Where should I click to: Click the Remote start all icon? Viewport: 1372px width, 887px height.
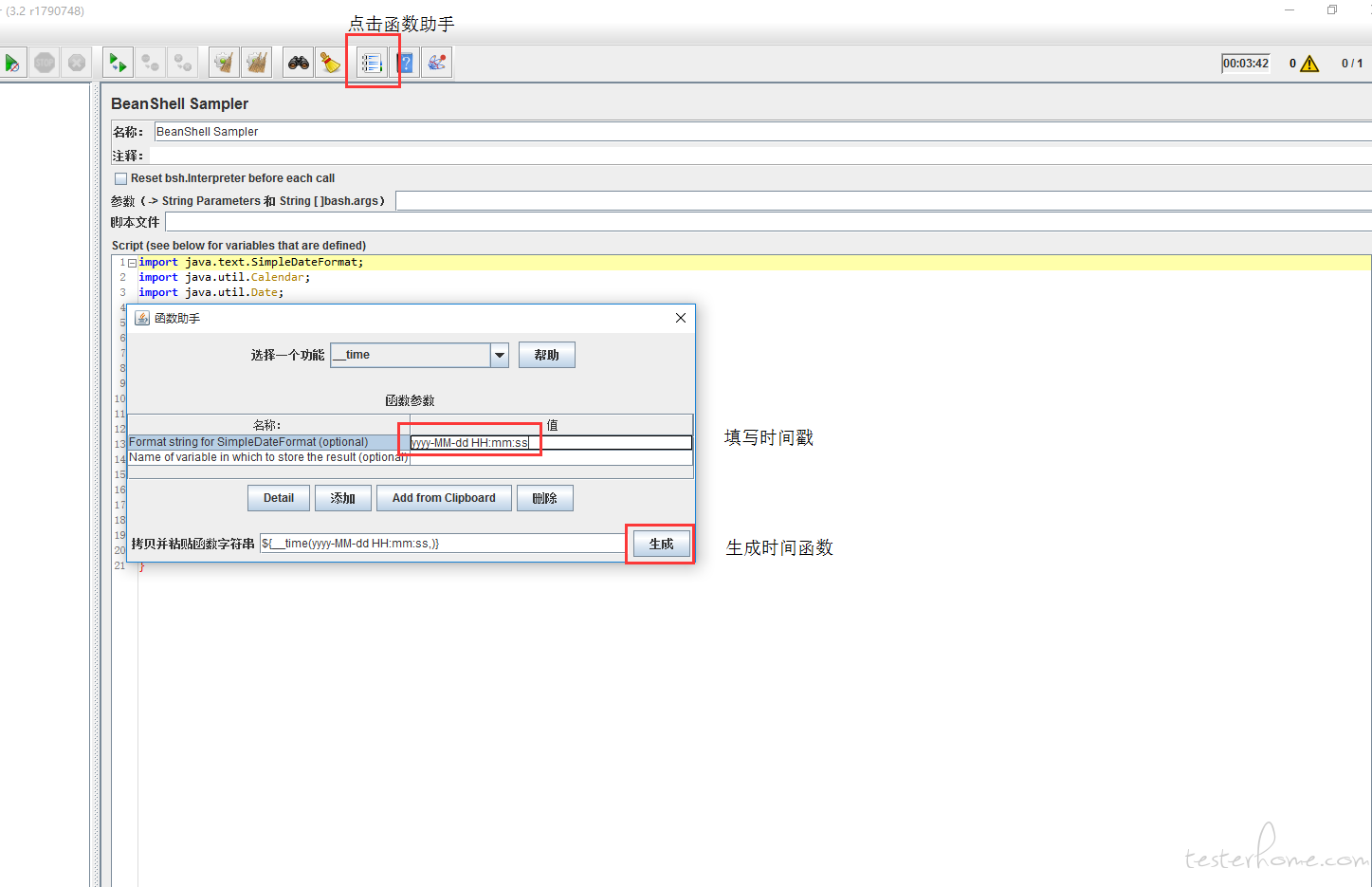point(118,64)
